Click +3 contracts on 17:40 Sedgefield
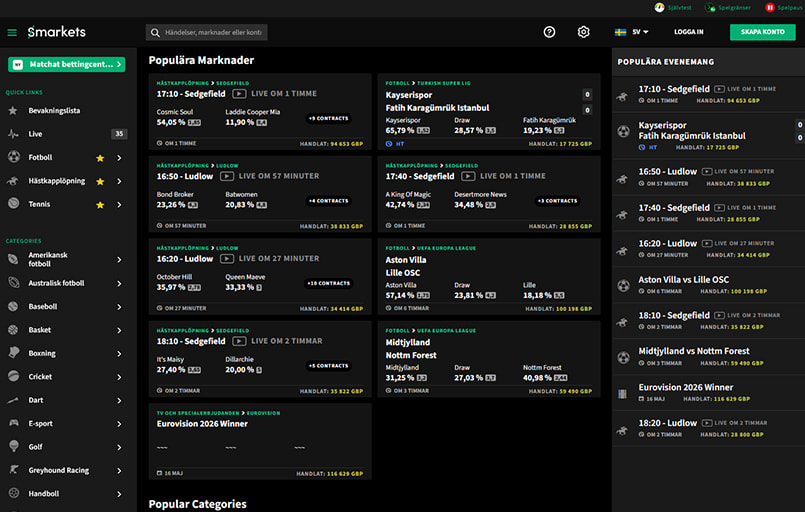 click(x=558, y=201)
